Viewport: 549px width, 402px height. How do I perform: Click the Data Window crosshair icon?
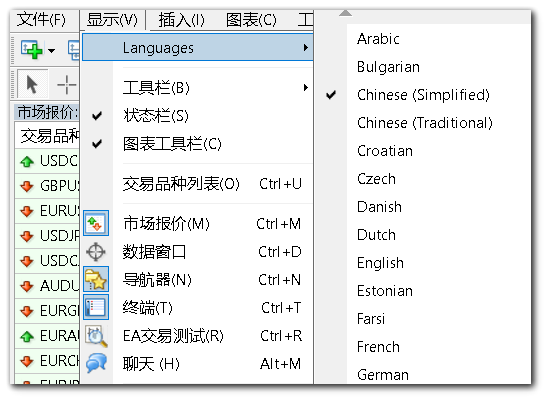click(x=96, y=251)
